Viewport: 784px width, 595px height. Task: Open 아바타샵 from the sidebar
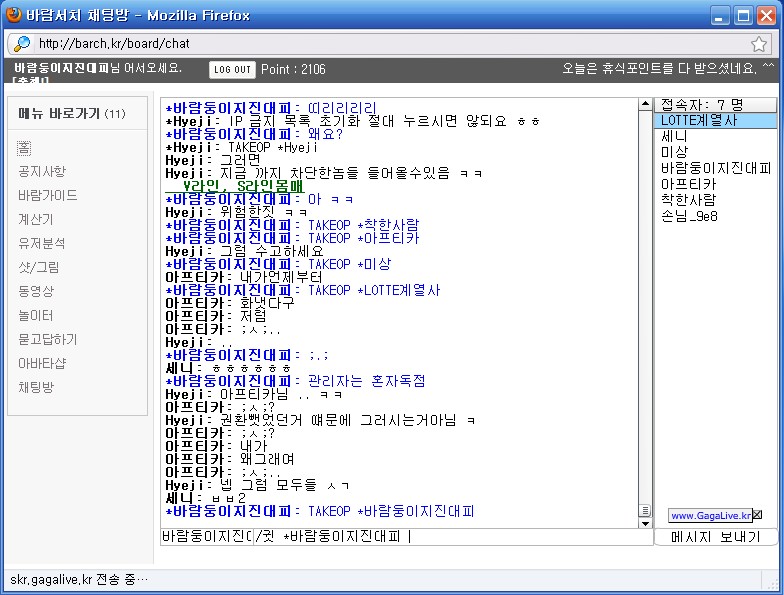tap(42, 363)
